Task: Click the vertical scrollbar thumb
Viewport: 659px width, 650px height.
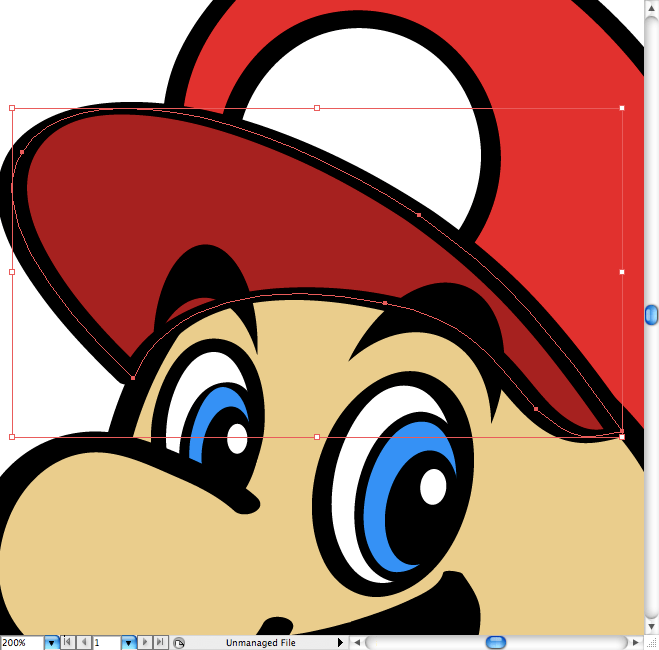Action: click(651, 315)
